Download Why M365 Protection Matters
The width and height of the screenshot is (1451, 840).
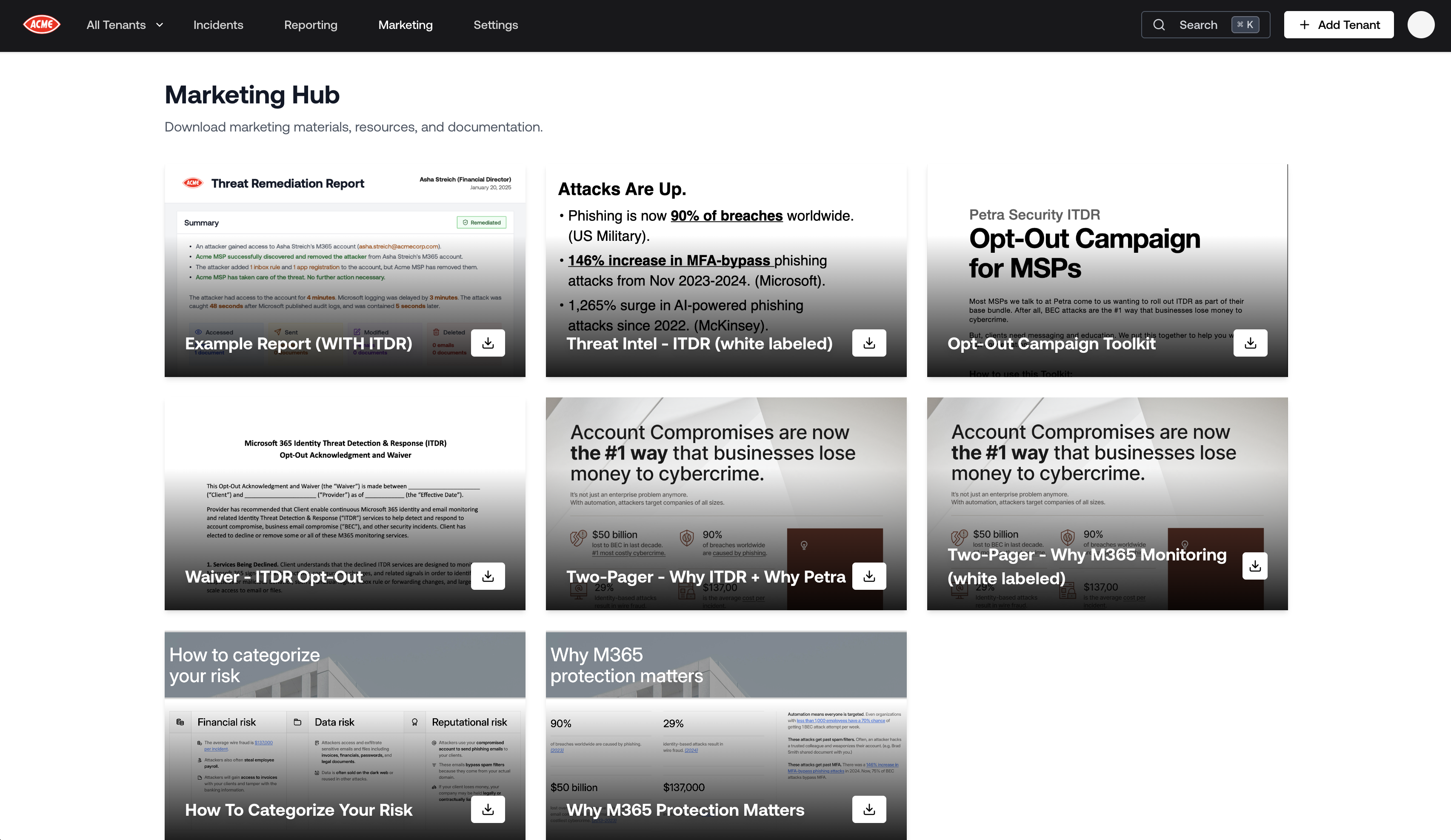click(869, 809)
